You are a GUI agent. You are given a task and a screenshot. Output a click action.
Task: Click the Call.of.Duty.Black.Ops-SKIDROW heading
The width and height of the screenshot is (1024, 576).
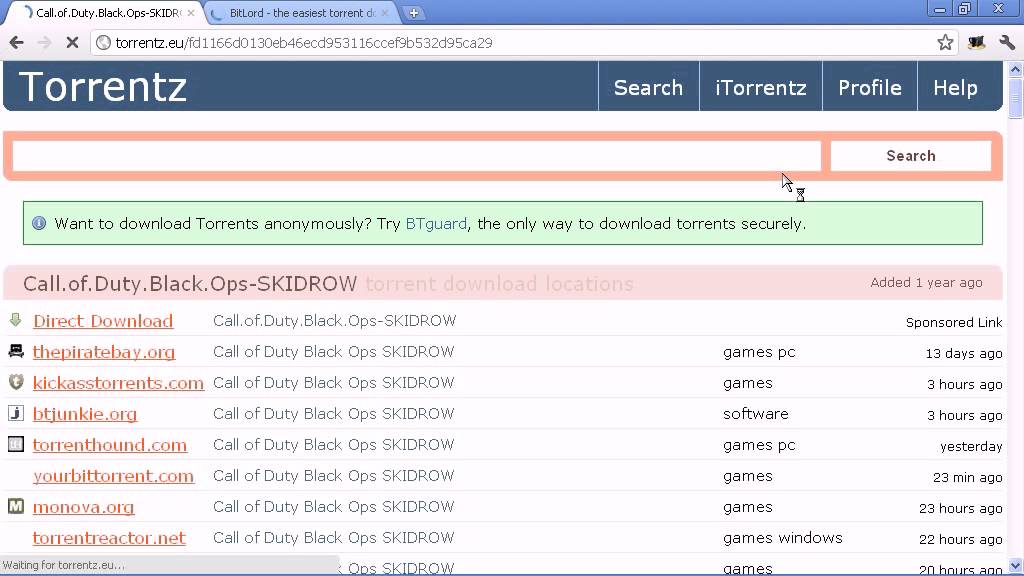190,284
